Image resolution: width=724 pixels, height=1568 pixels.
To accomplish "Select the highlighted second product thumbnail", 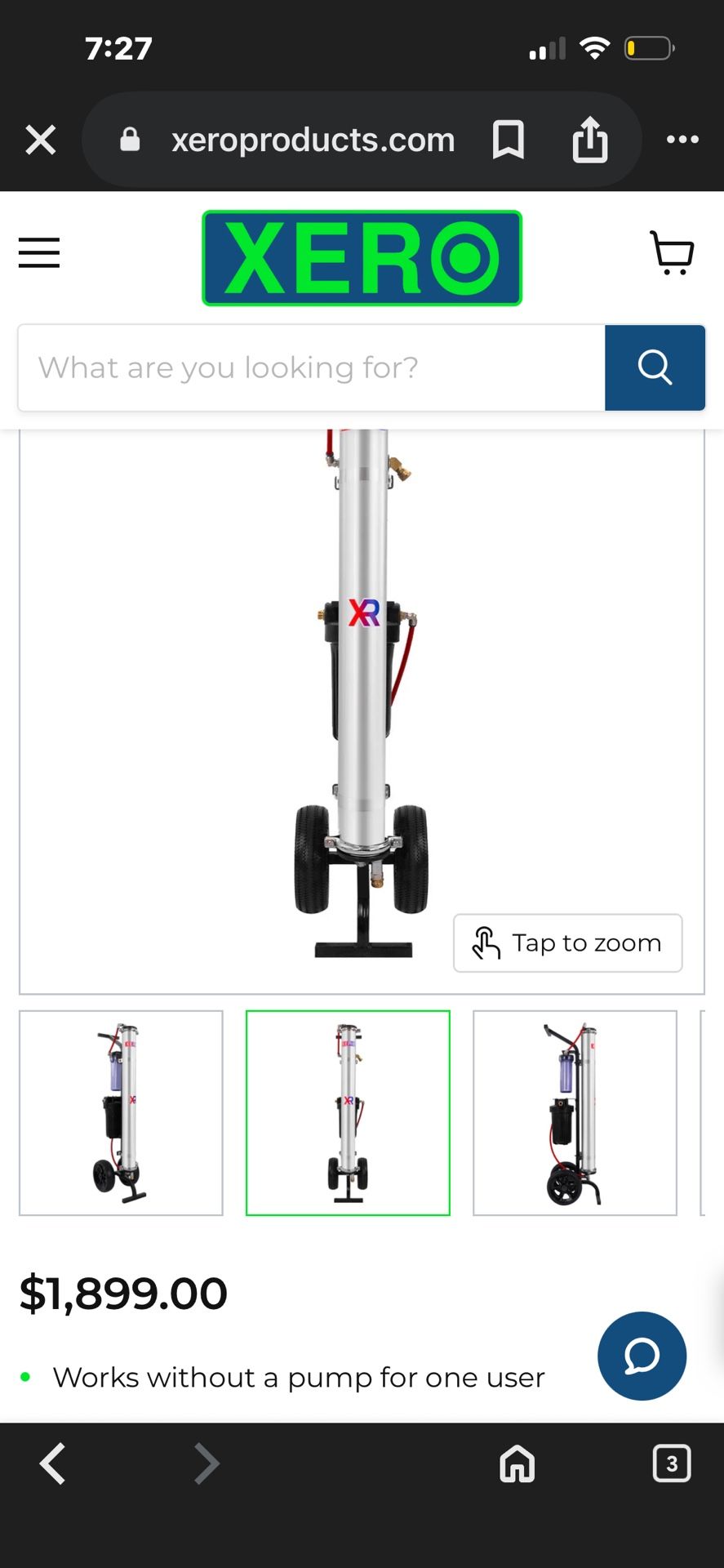I will (348, 1113).
